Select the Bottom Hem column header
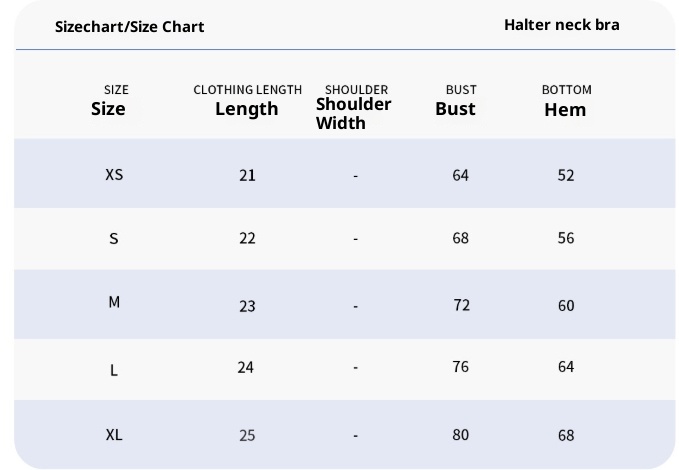This screenshot has height=470, width=679. (566, 102)
